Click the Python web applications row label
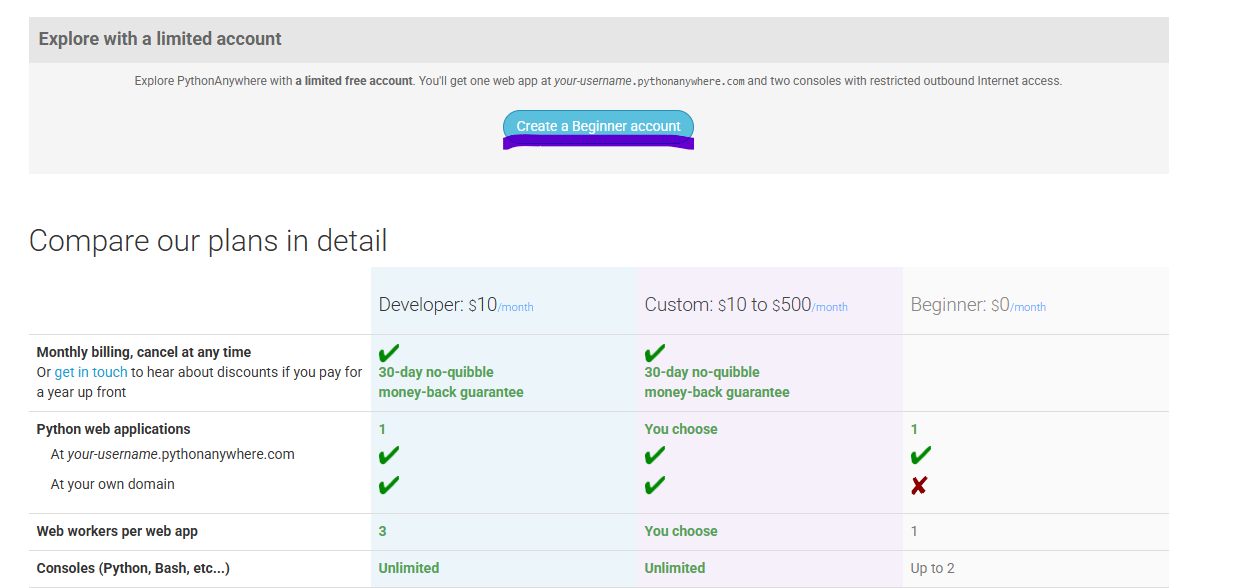 click(x=113, y=429)
